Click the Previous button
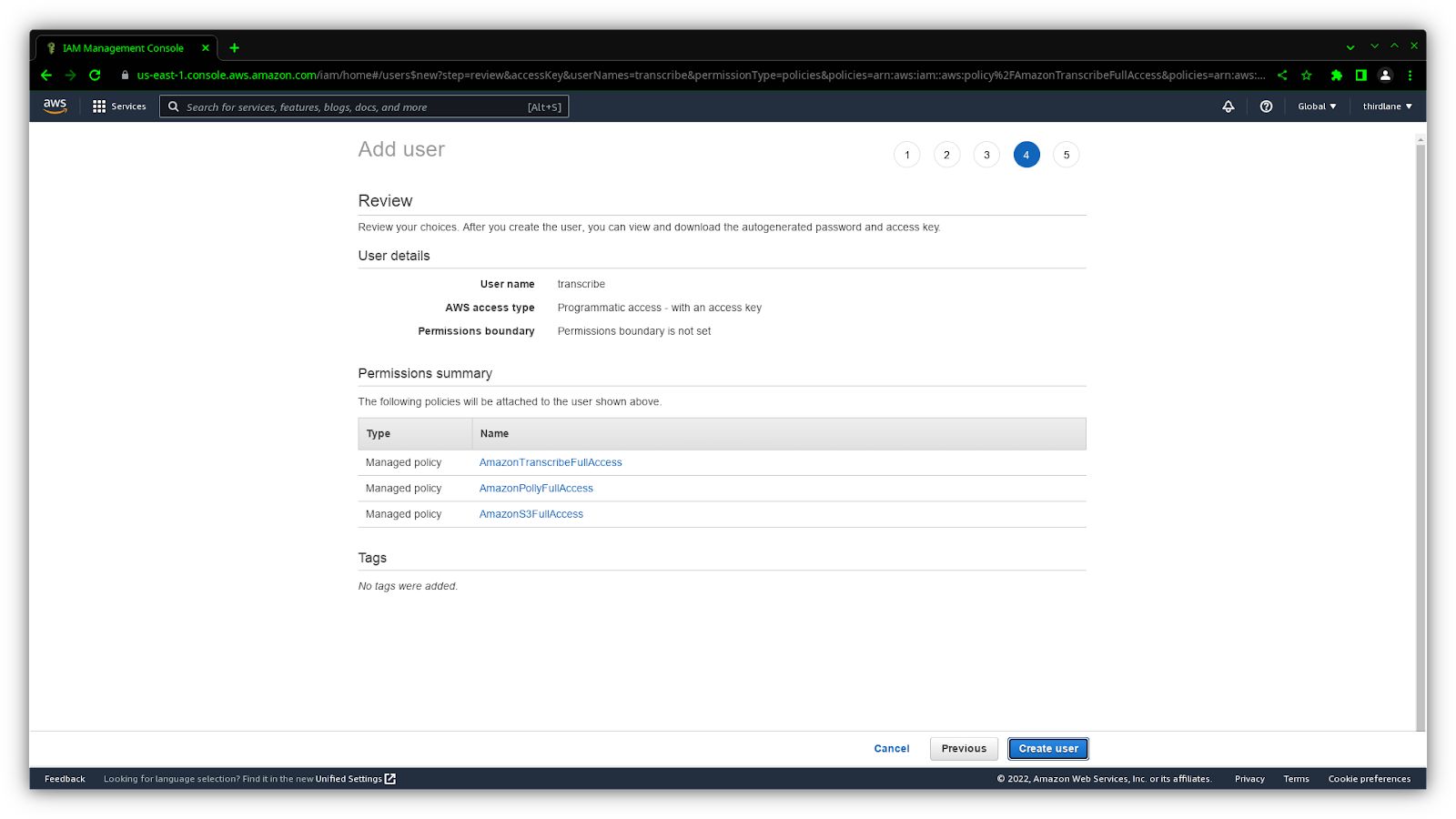This screenshot has width=1456, height=819. pyautogui.click(x=964, y=749)
